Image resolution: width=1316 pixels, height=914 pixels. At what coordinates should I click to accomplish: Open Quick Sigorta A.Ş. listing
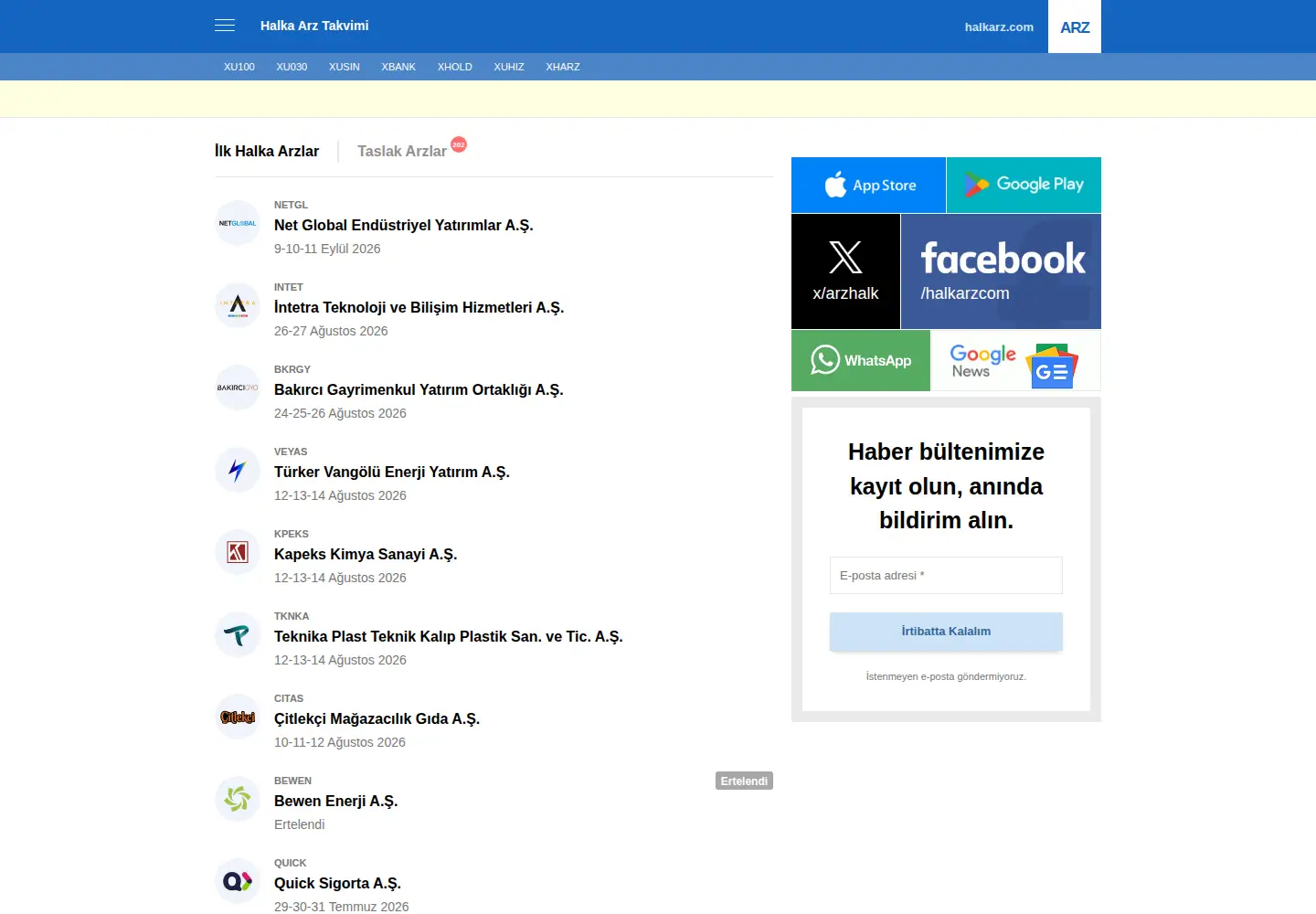coord(338,883)
